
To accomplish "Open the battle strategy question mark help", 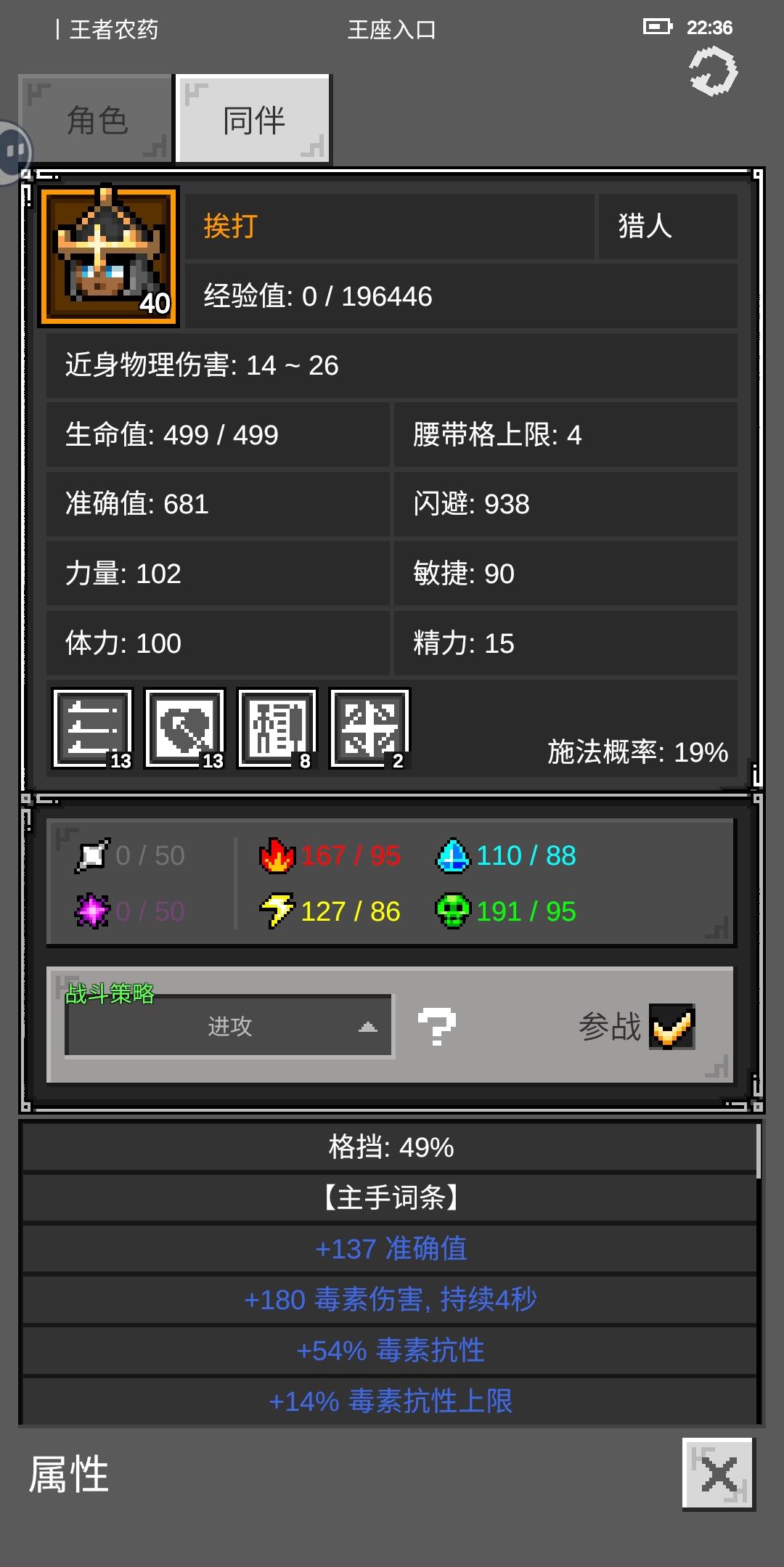I will point(437,1027).
